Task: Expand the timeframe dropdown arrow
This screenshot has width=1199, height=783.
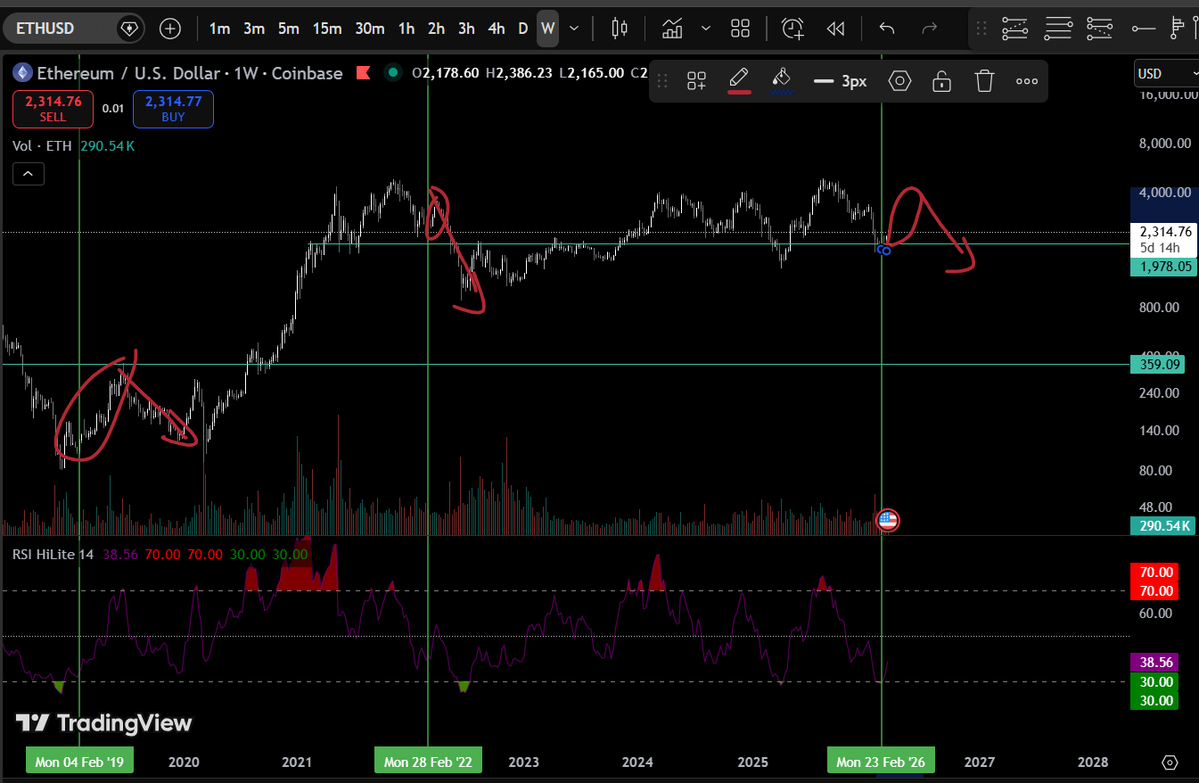Action: click(574, 28)
